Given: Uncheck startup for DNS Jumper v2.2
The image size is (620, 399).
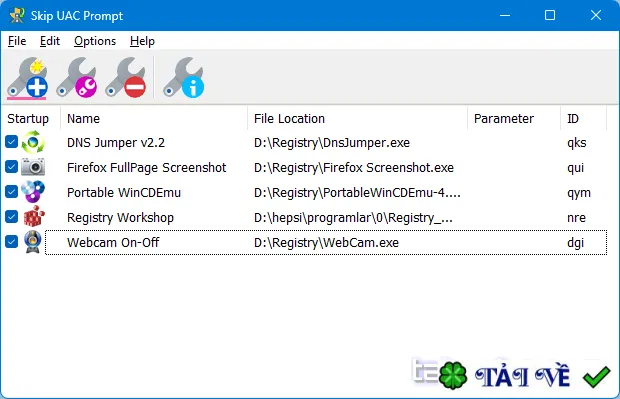Looking at the screenshot, I should 11,142.
